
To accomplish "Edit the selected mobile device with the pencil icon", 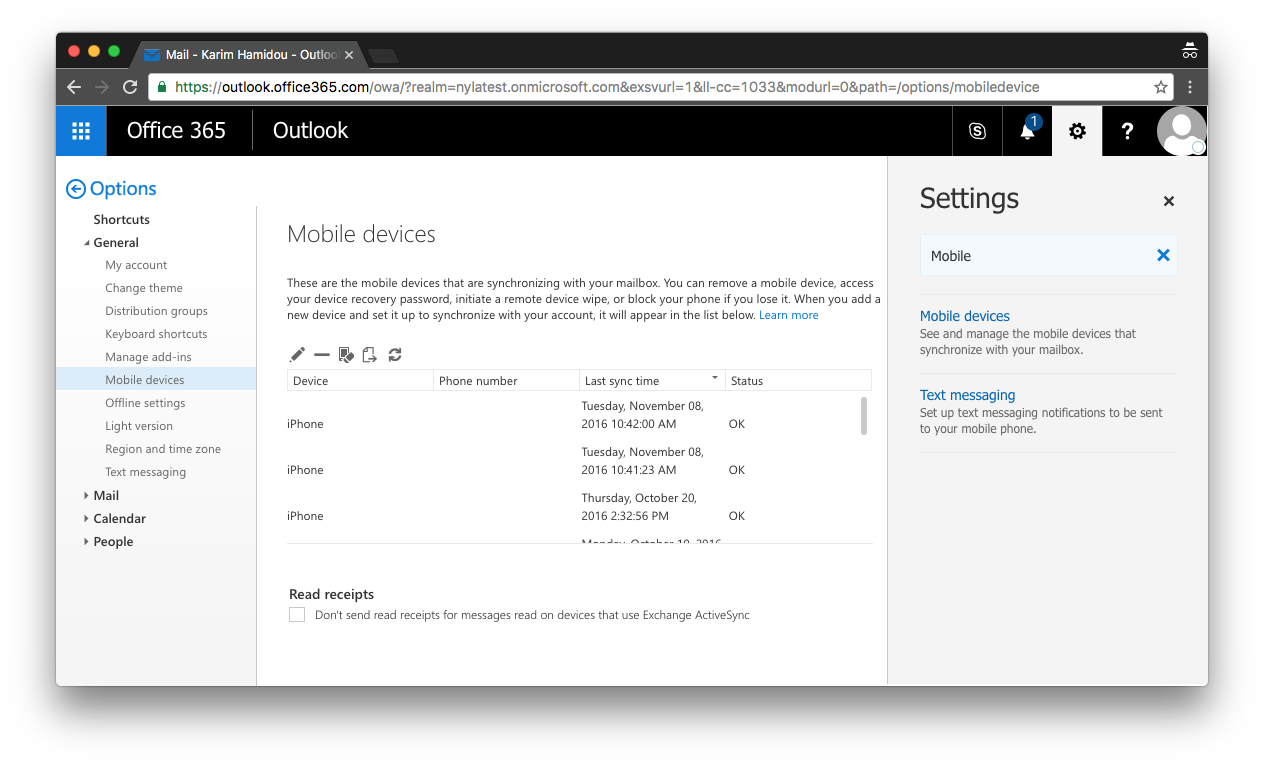I will tap(296, 354).
